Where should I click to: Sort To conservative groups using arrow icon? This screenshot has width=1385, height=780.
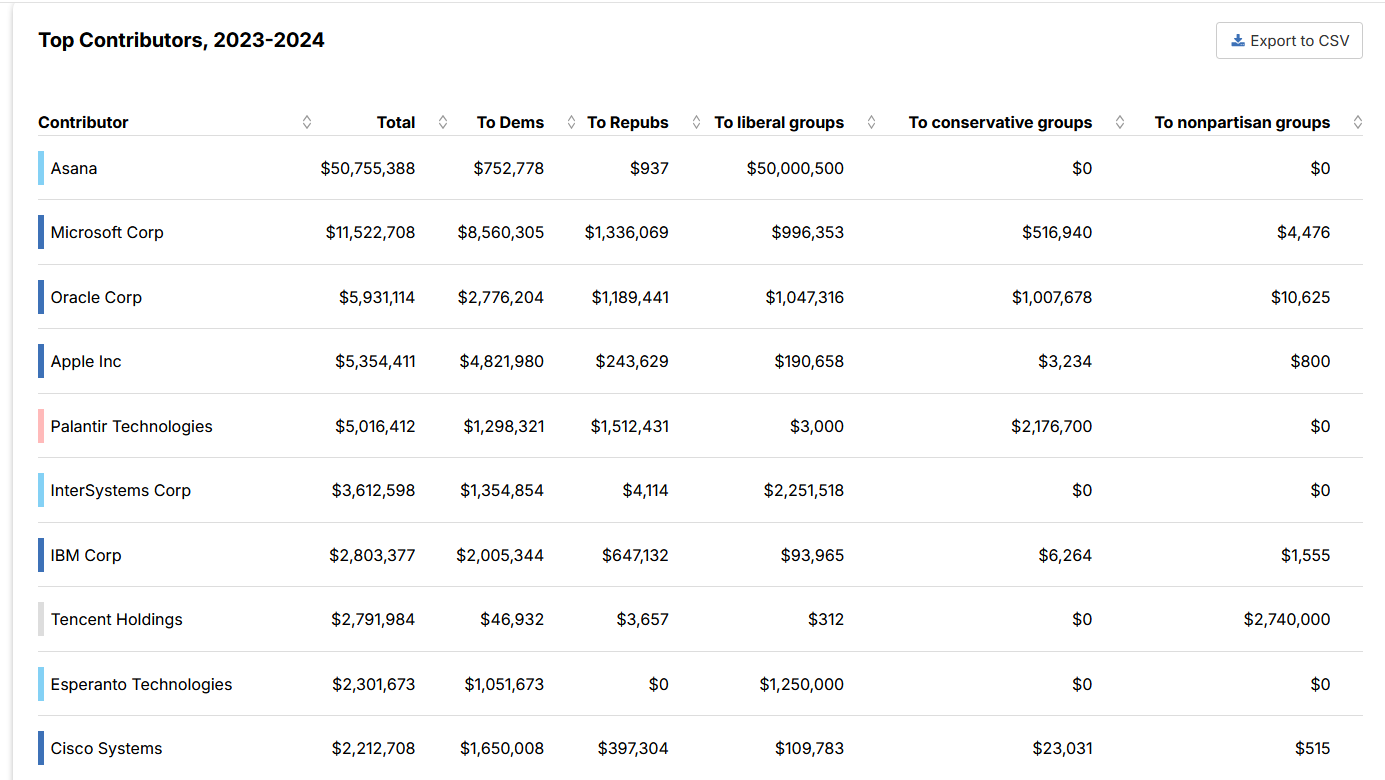coord(1120,122)
